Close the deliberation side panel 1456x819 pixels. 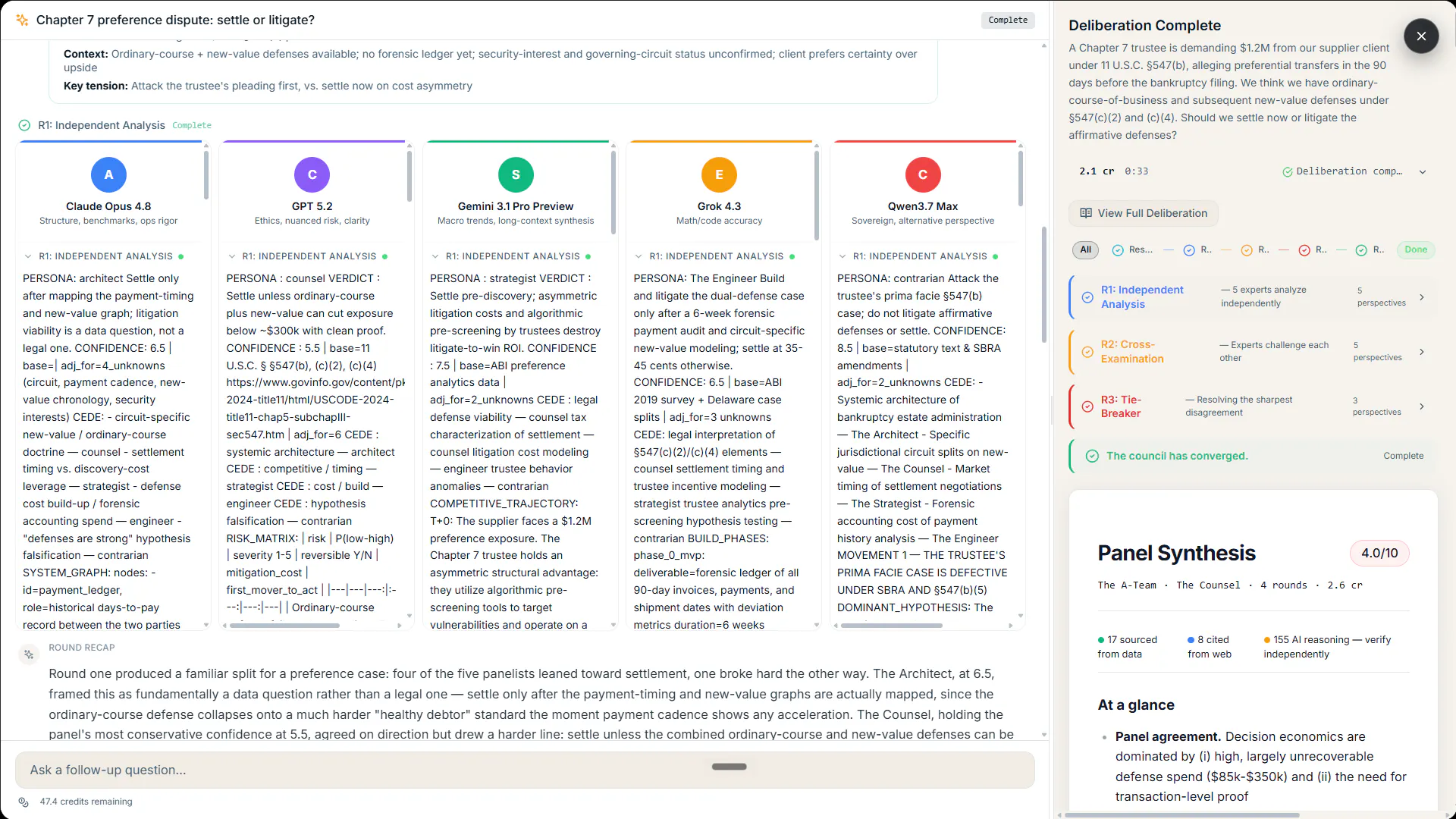click(1420, 36)
